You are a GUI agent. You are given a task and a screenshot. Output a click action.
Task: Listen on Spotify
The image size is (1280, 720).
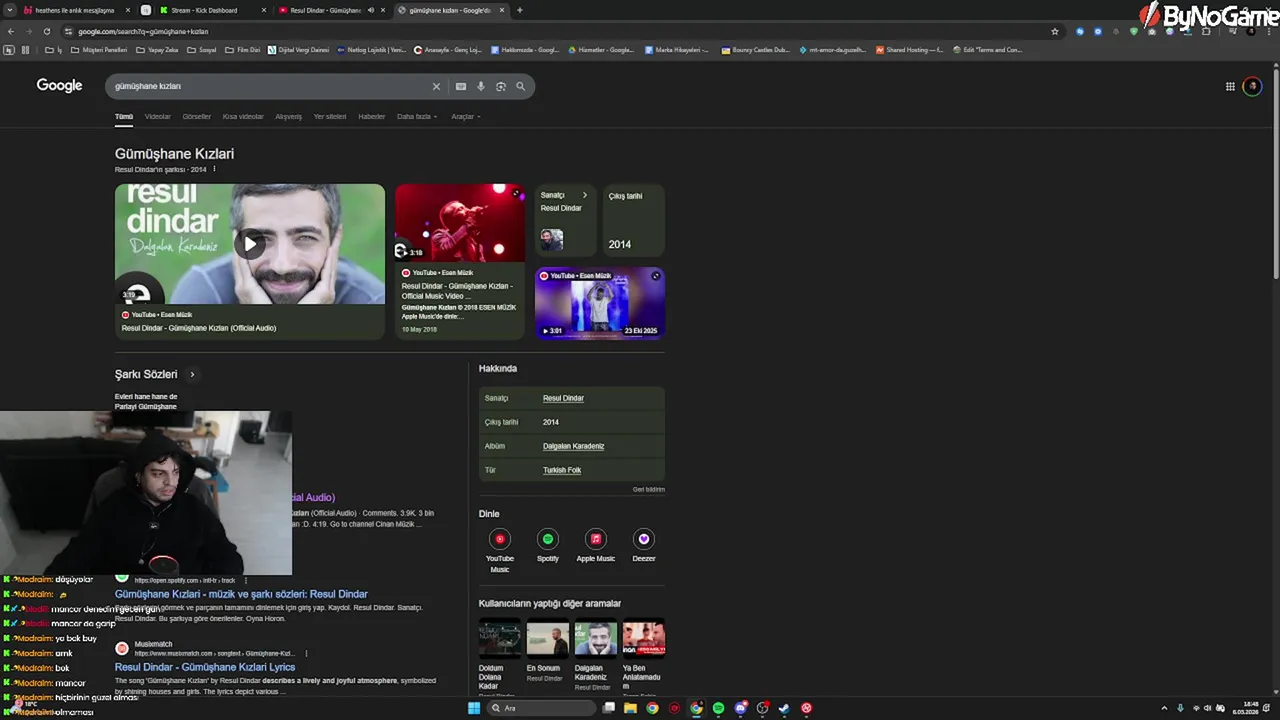(548, 547)
